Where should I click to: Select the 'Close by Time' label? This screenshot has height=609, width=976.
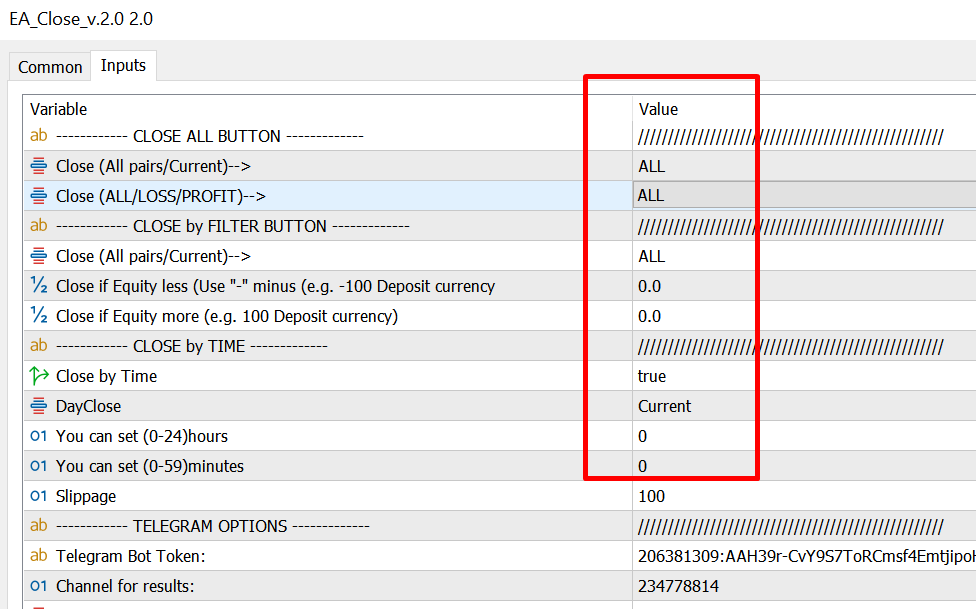point(106,376)
